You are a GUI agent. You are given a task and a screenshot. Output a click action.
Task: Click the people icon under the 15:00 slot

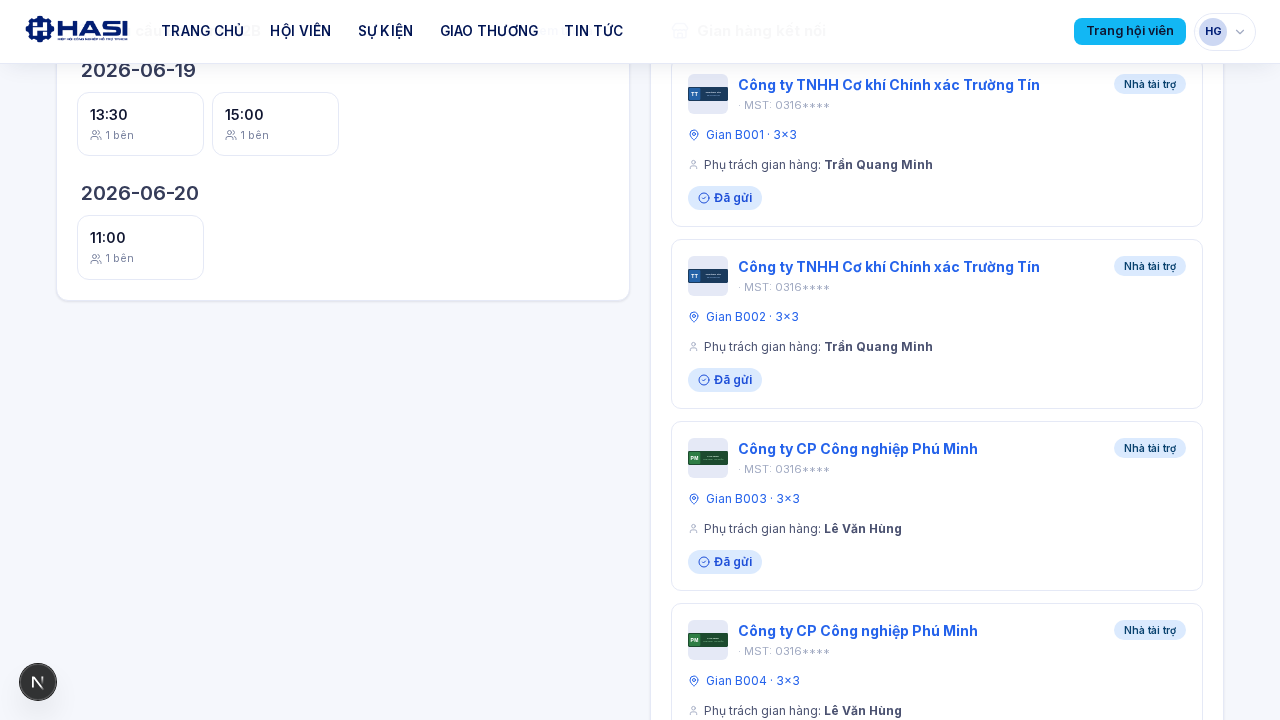coord(231,135)
